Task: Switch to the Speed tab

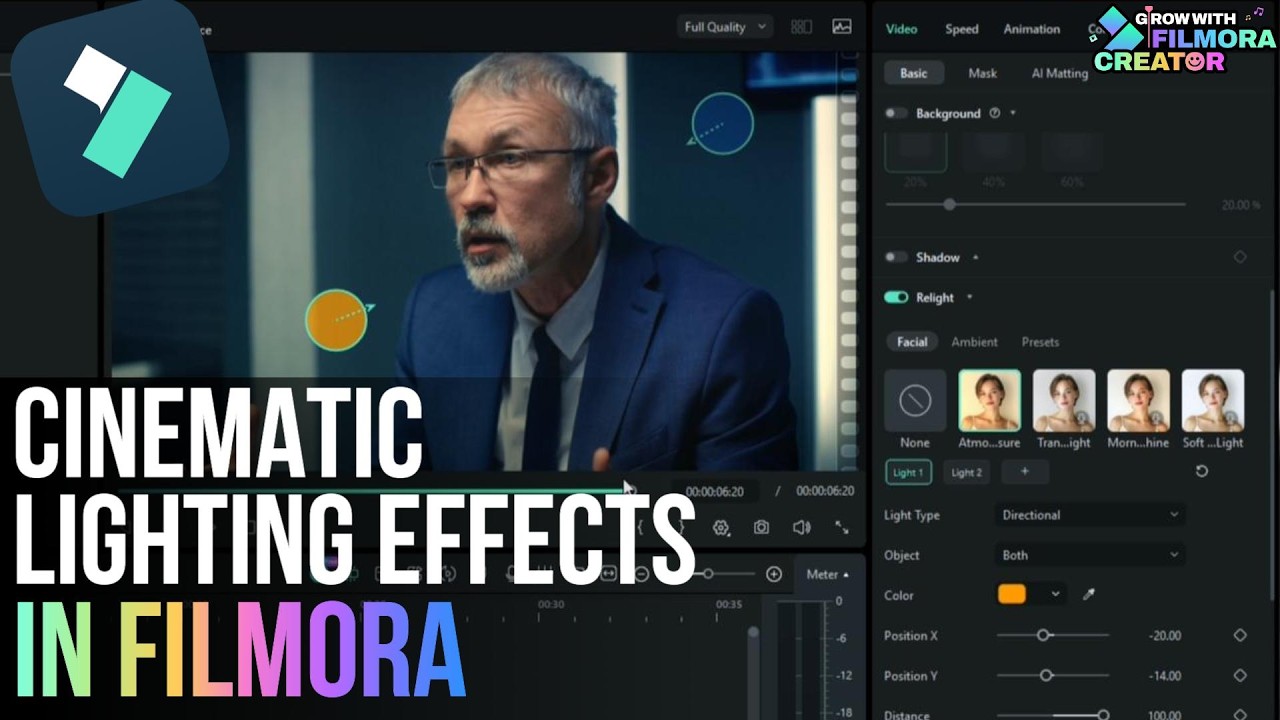Action: (x=962, y=29)
